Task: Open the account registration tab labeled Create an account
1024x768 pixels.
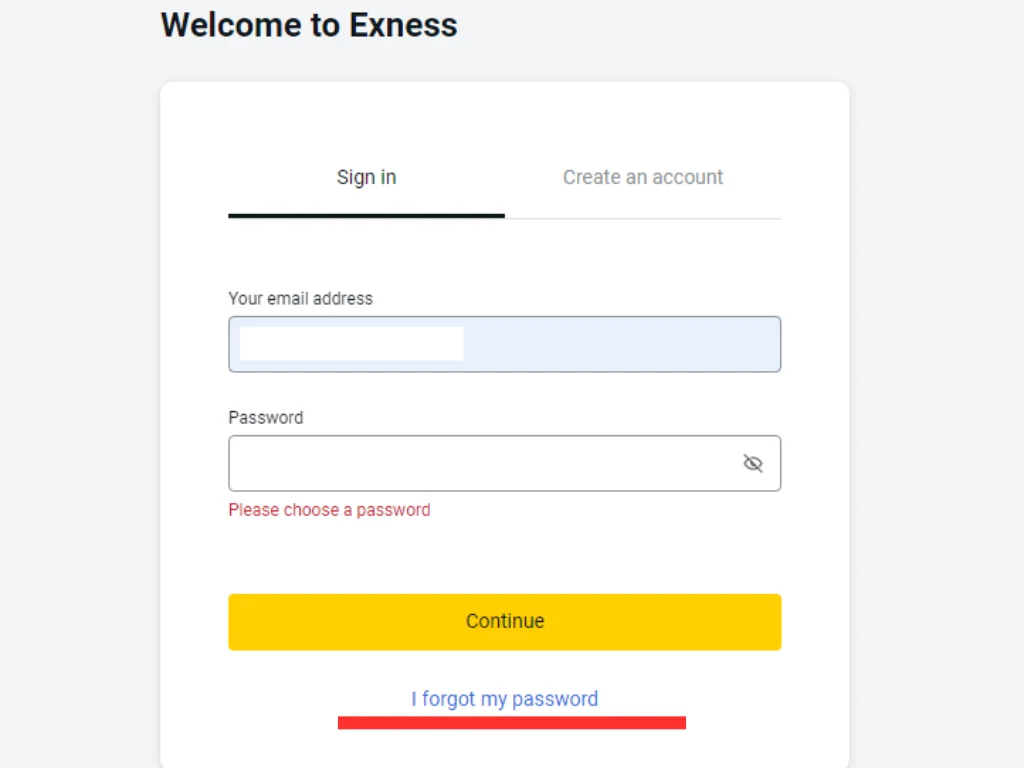Action: 643,177
